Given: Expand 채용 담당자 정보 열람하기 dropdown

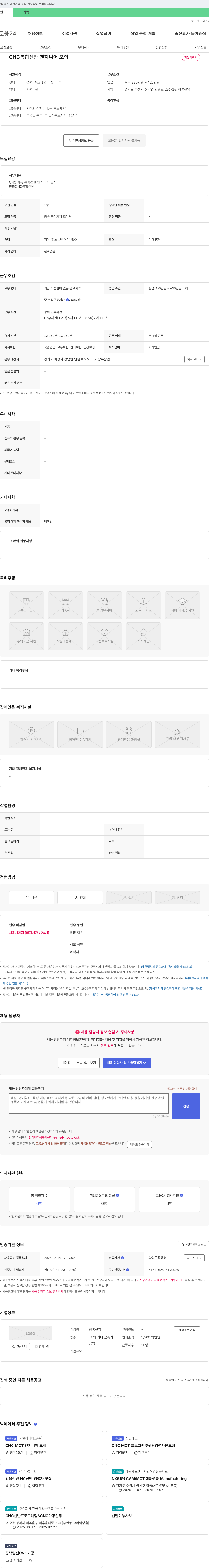Looking at the screenshot, I should [x=127, y=1063].
